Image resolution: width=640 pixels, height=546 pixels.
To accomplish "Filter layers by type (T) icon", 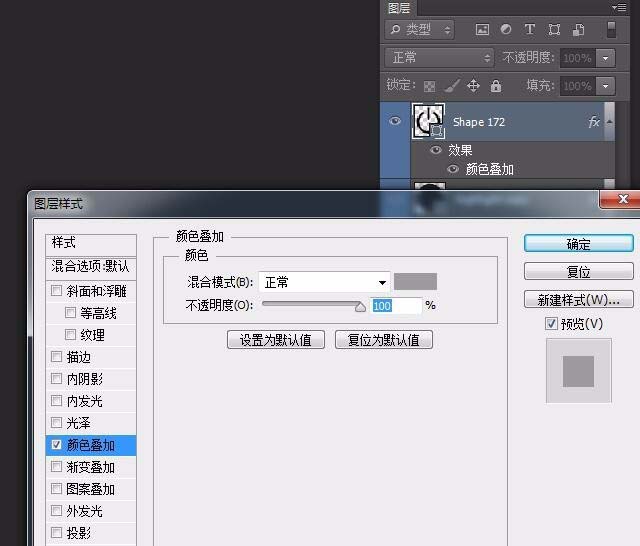I will tap(530, 30).
